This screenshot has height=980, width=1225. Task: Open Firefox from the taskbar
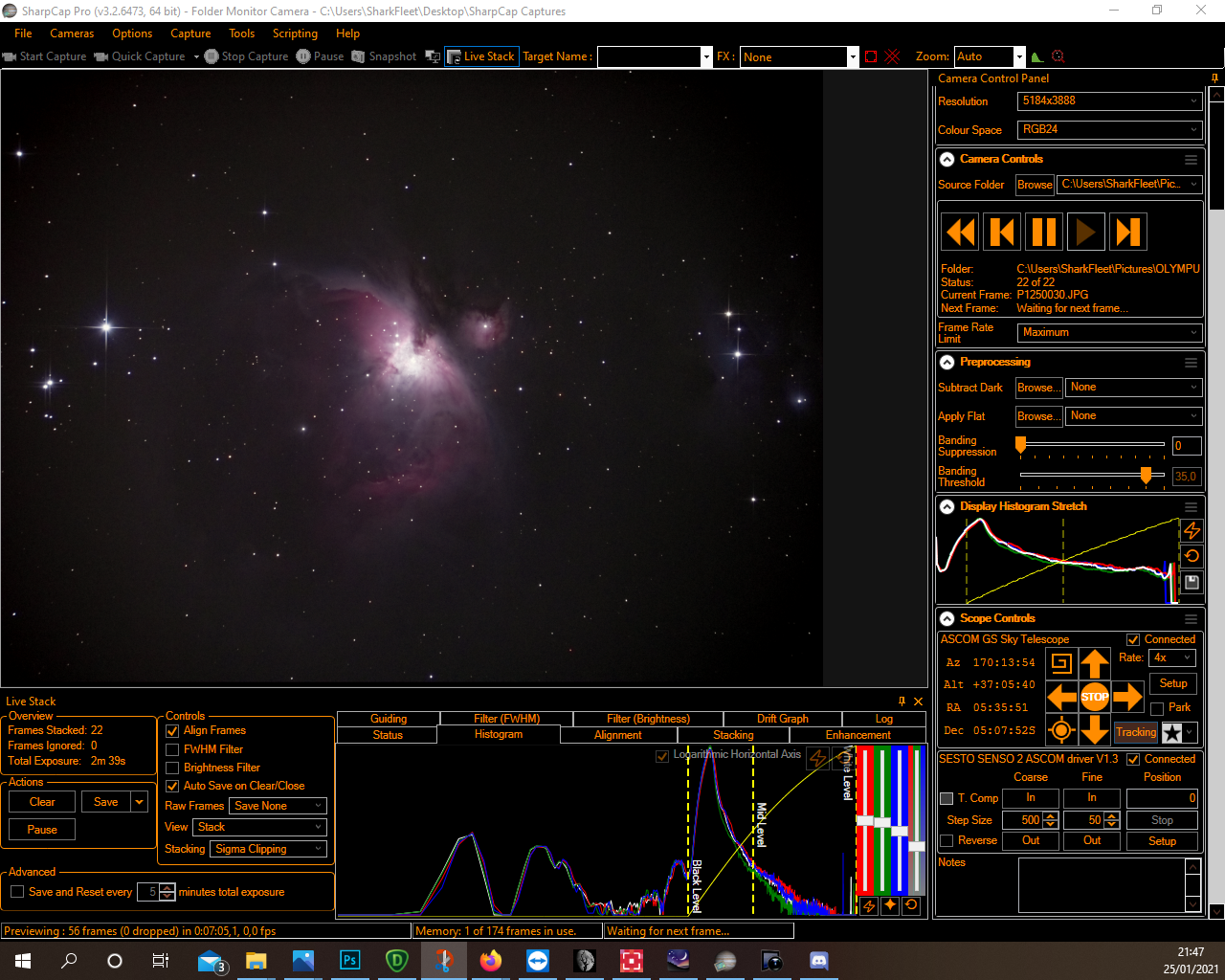tap(491, 960)
